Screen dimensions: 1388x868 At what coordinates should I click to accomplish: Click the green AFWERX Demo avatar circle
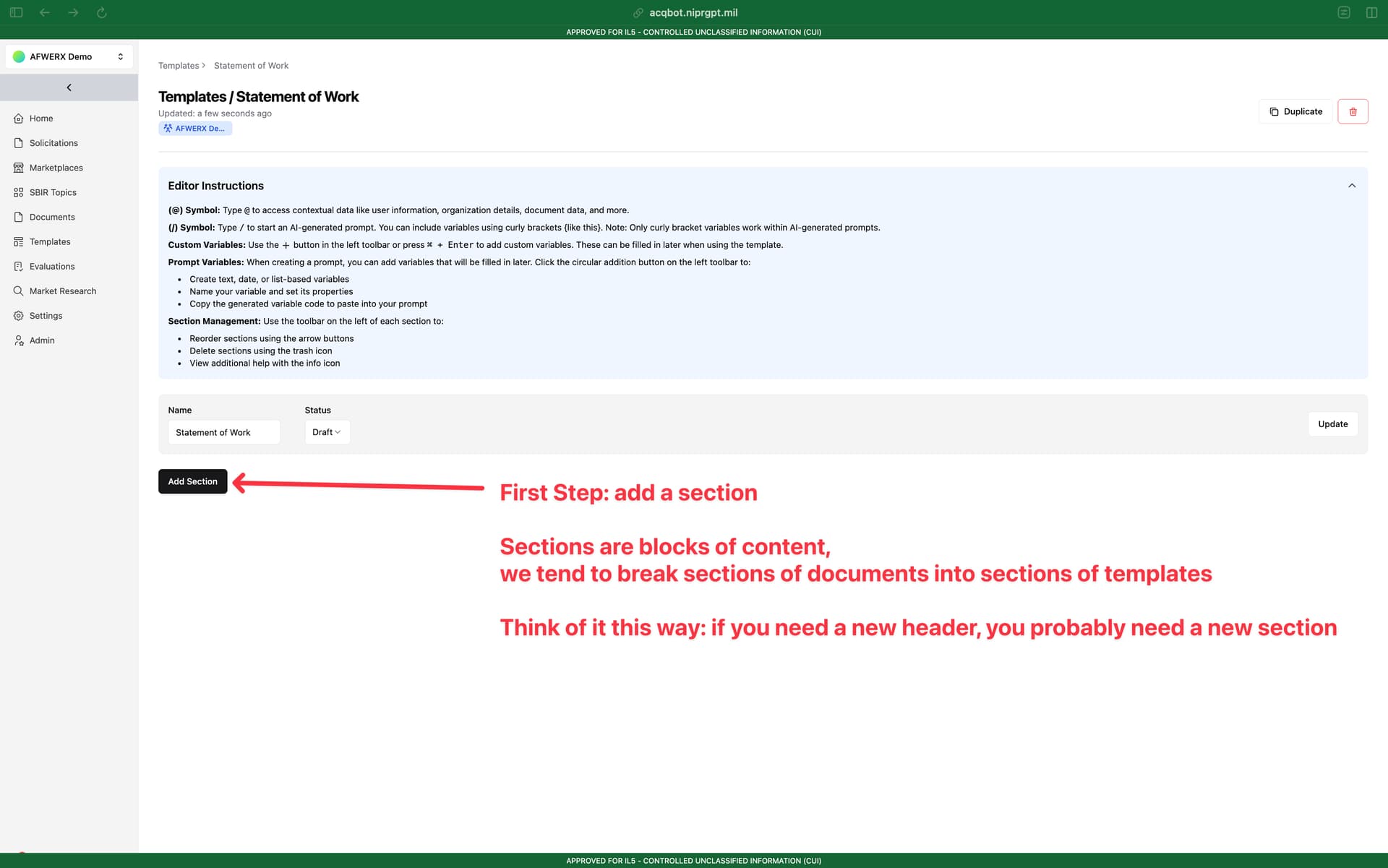(x=19, y=56)
